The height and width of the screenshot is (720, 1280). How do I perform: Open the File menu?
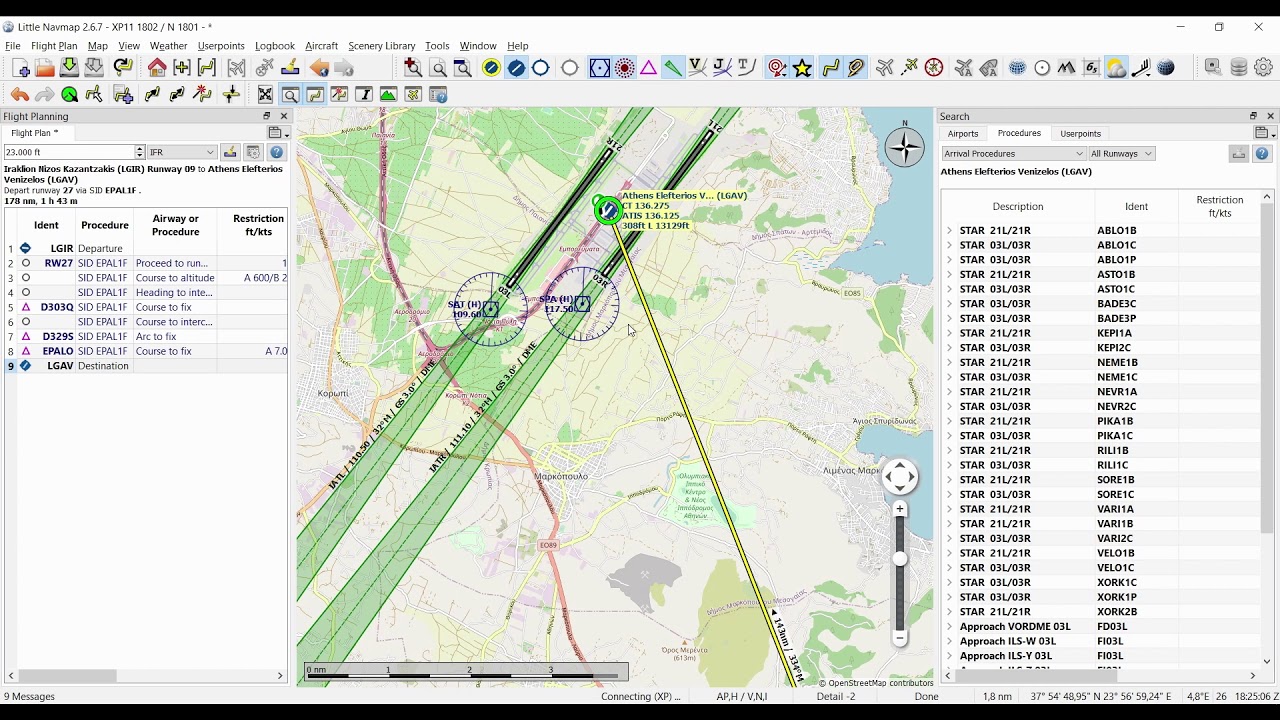(12, 46)
